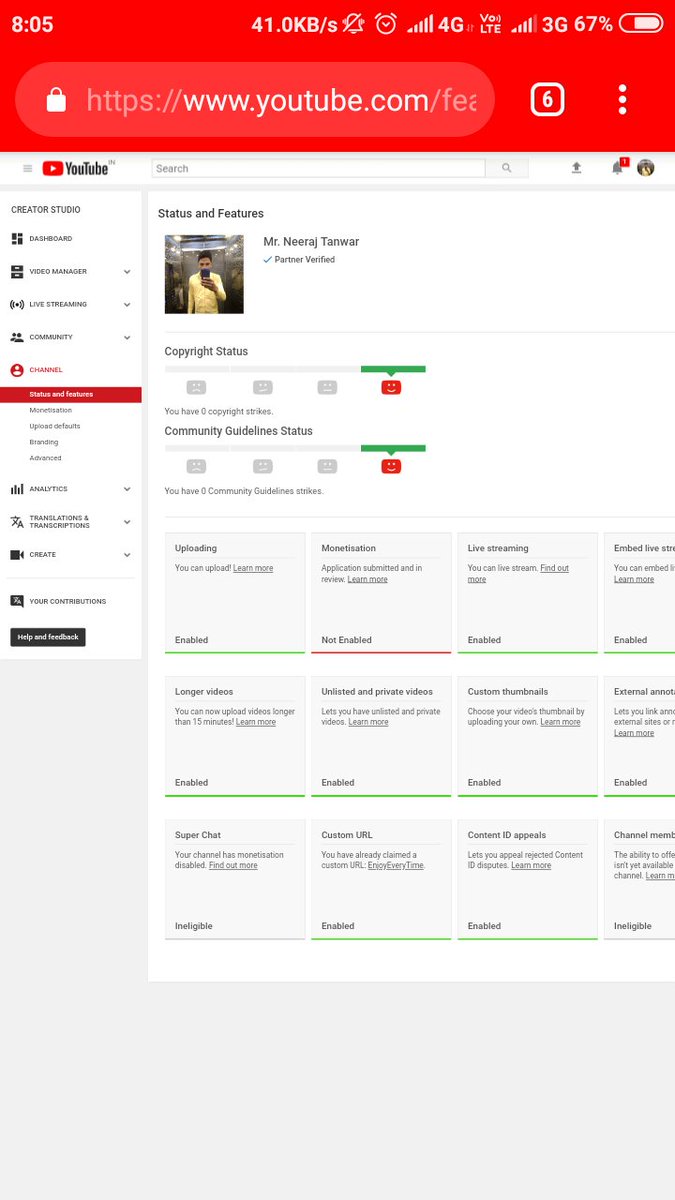Viewport: 675px width, 1200px height.
Task: Tap the alarm clock status icon
Action: pyautogui.click(x=386, y=24)
